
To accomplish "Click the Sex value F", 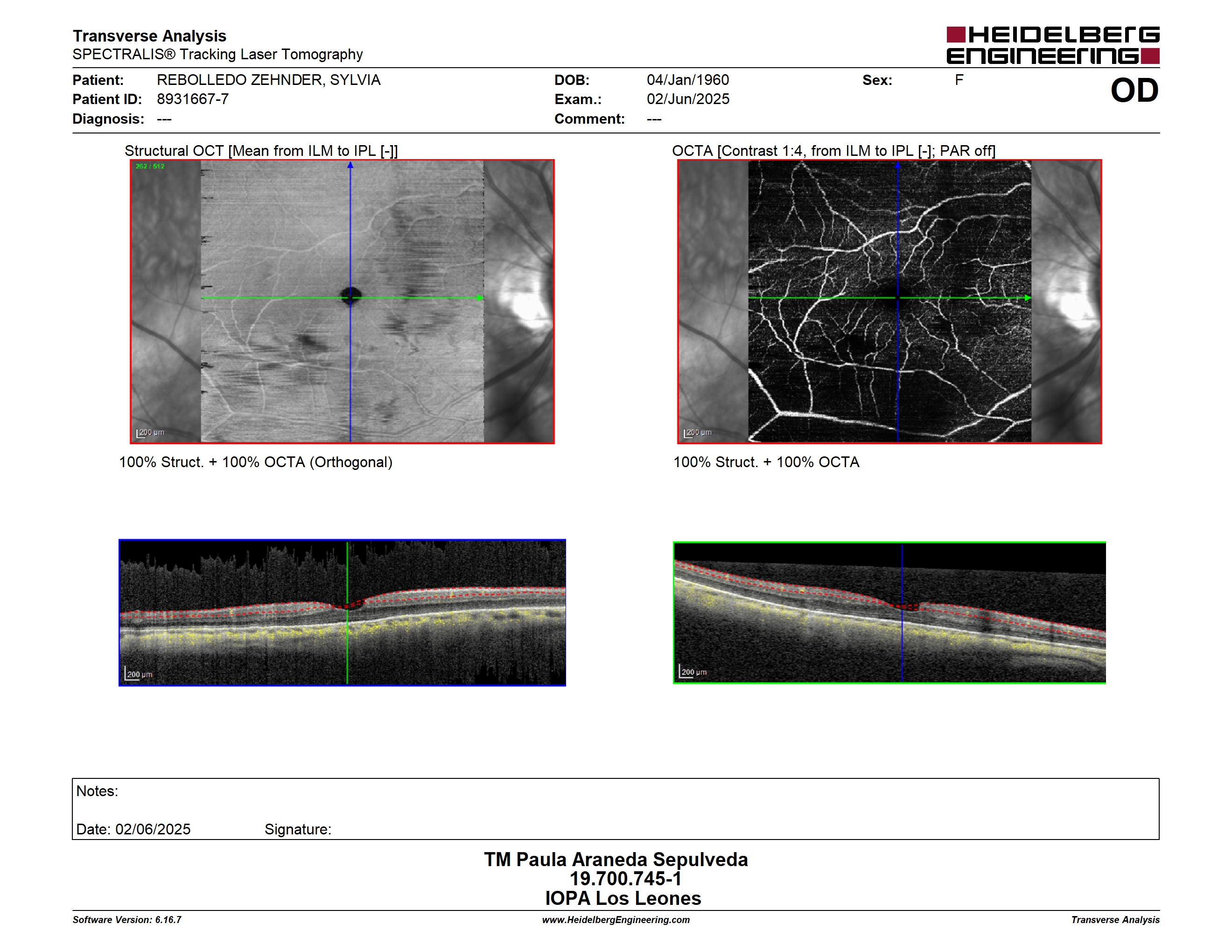I will pyautogui.click(x=959, y=80).
